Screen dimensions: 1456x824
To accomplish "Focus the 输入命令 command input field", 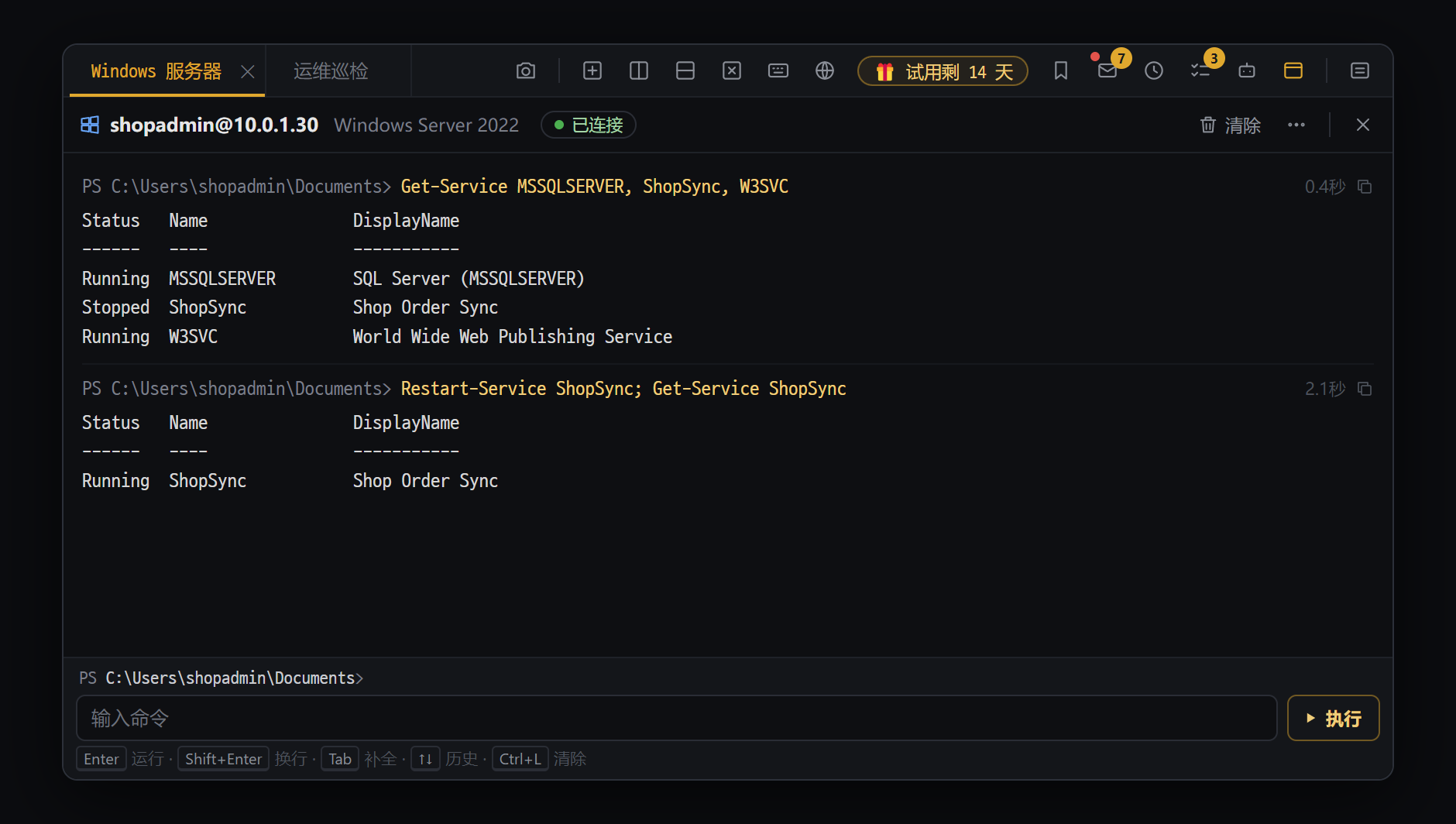I will (x=676, y=718).
